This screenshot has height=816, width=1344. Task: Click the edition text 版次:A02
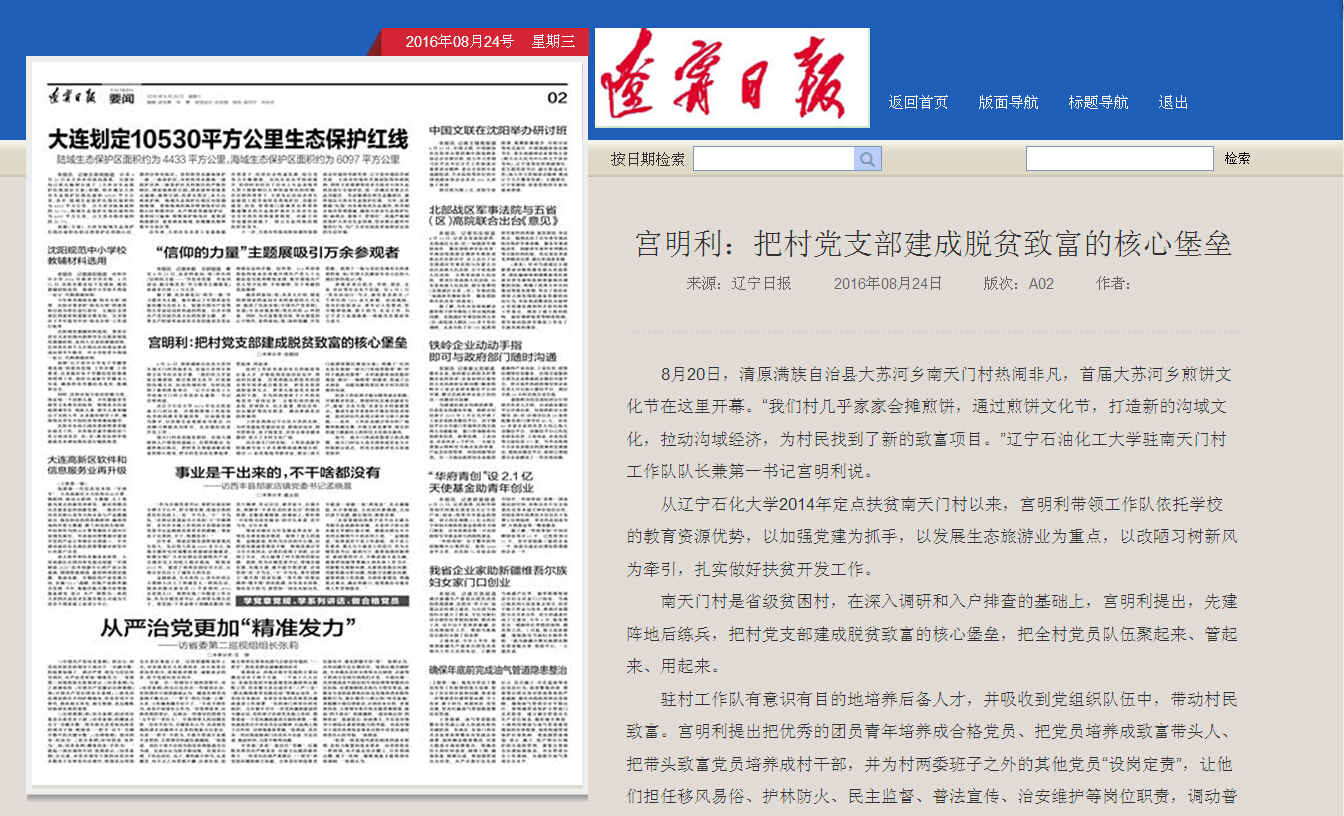pos(1018,283)
